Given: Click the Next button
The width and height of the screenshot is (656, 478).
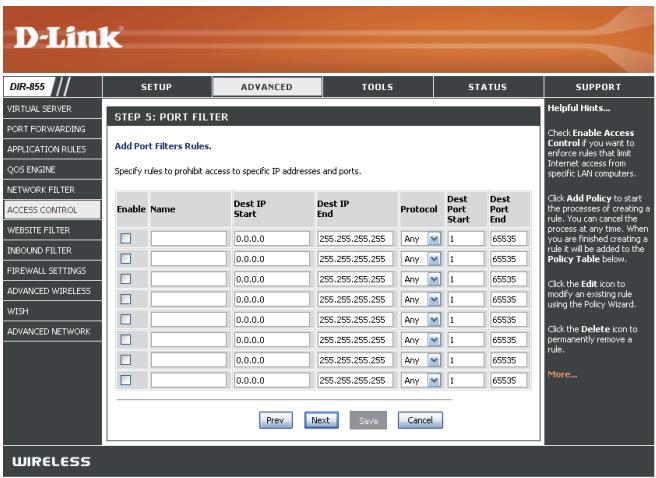Looking at the screenshot, I should coord(321,420).
